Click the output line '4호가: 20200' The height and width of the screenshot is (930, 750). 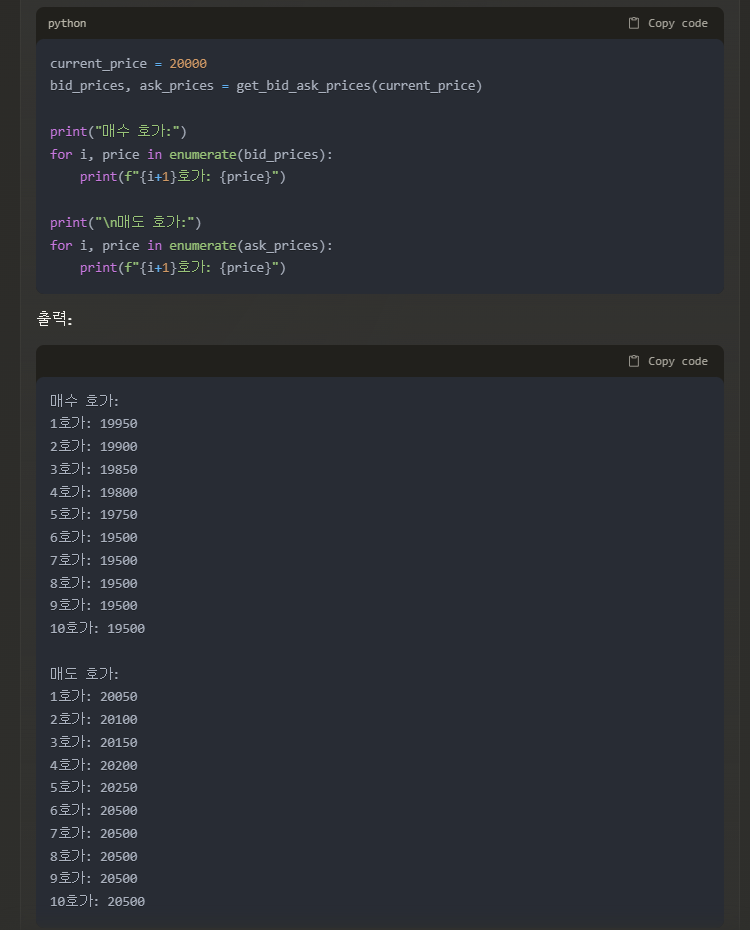(x=94, y=765)
